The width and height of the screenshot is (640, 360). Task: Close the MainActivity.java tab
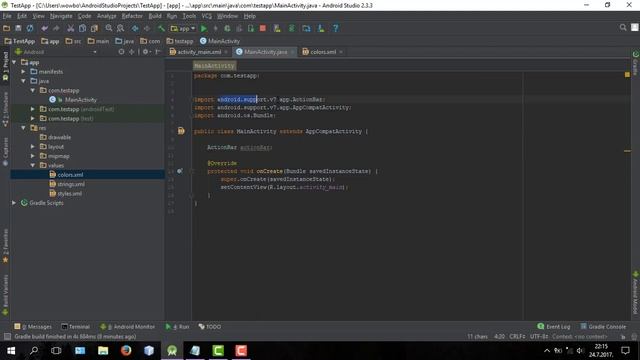[292, 52]
